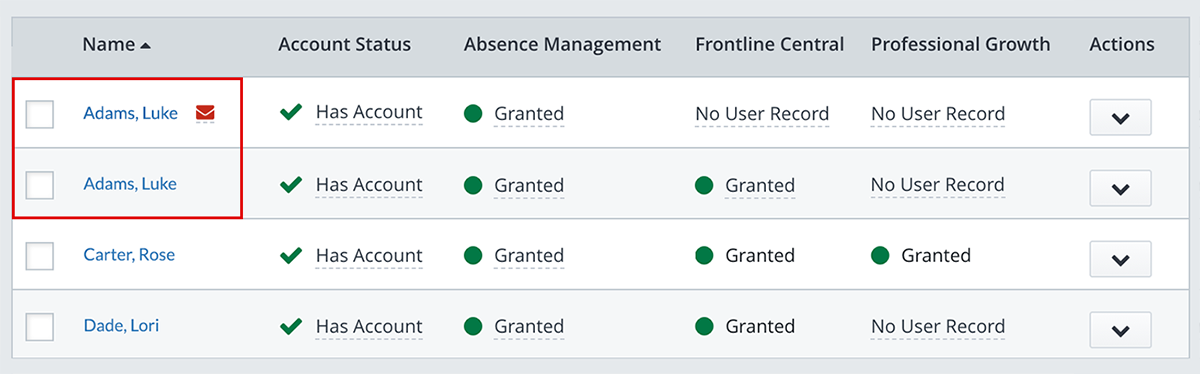Click green Absence Management dot for Dade, Lori

point(474,326)
